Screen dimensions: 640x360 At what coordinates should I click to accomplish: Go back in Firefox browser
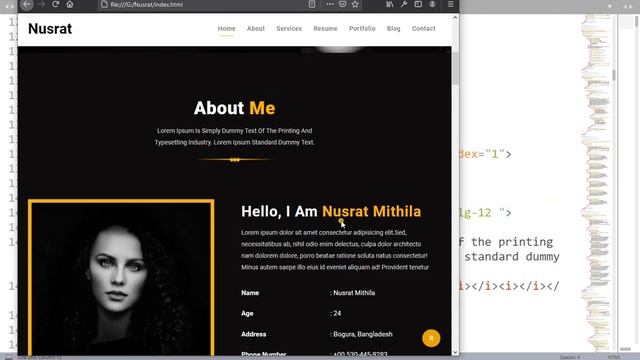point(27,4)
